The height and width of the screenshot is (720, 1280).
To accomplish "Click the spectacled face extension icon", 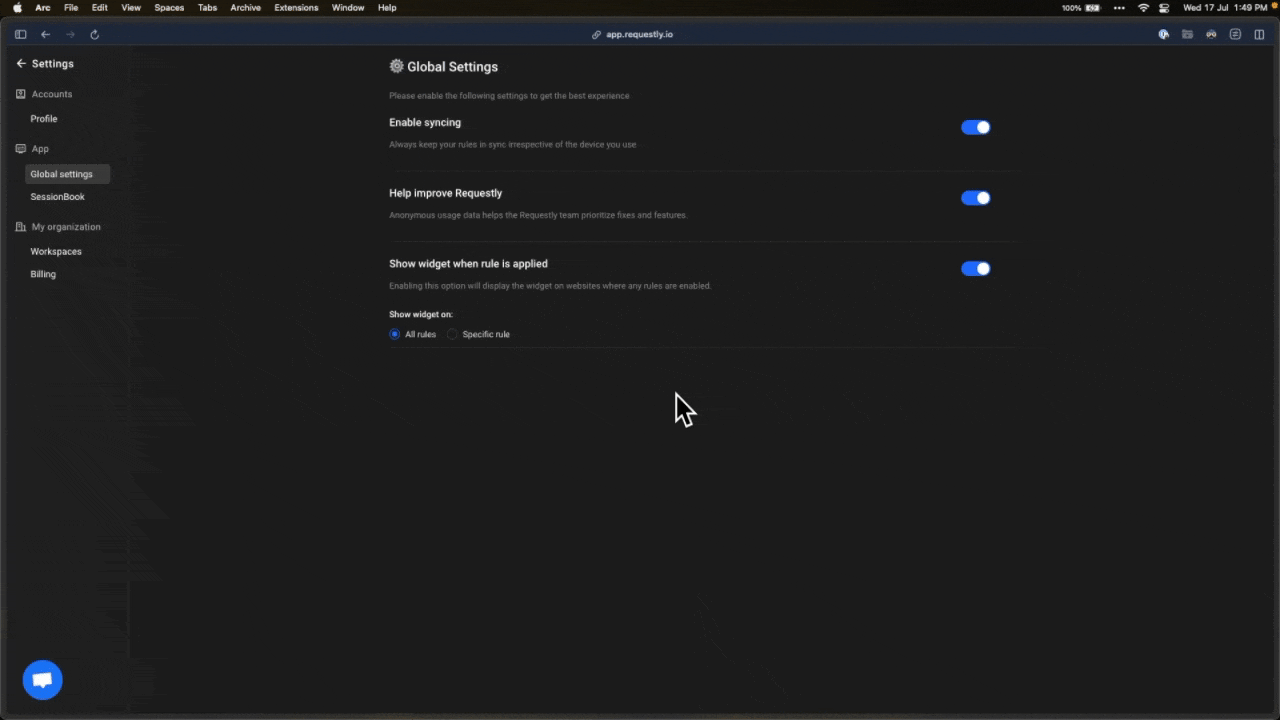I will point(1212,34).
